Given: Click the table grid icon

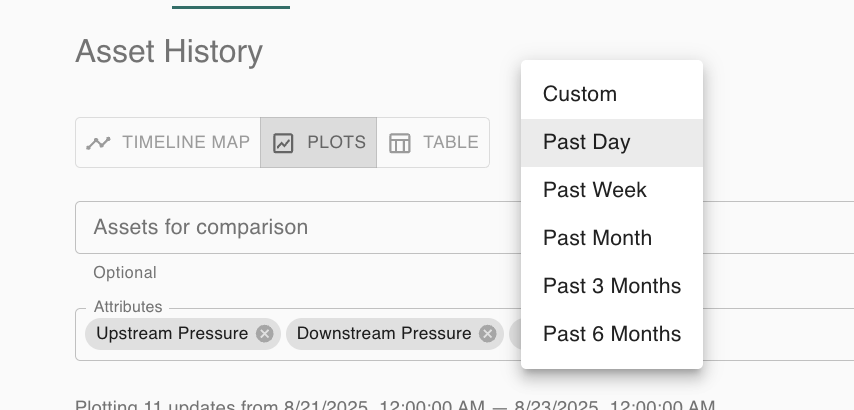Looking at the screenshot, I should (400, 143).
